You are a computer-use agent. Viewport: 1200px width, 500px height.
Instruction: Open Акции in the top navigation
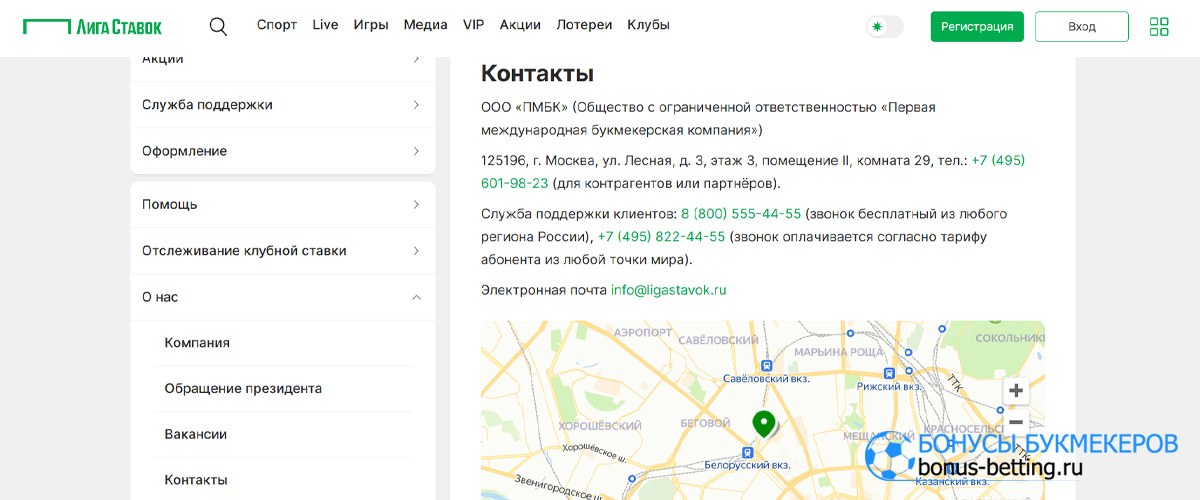(x=520, y=25)
